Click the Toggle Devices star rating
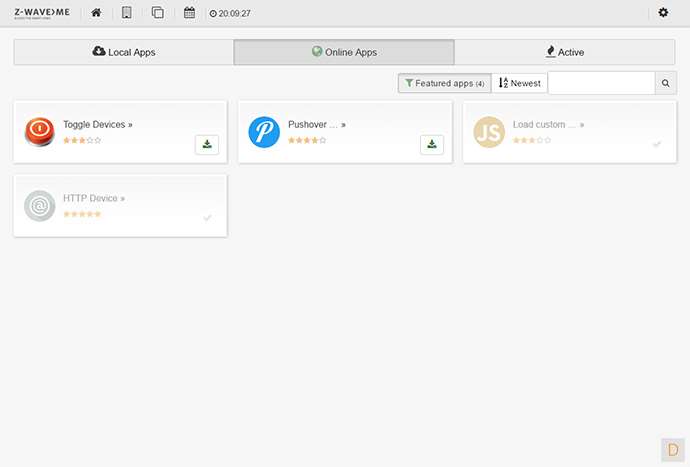Viewport: 690px width, 467px height. tap(82, 140)
